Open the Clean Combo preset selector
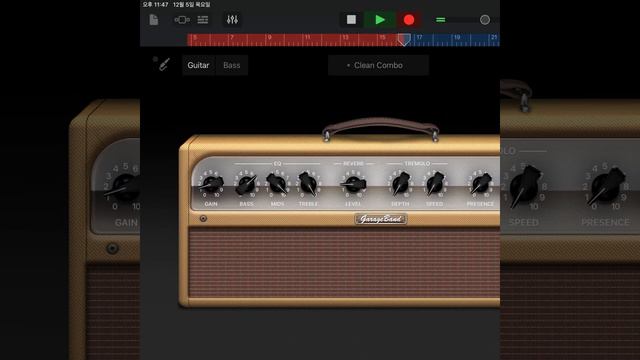Image resolution: width=640 pixels, height=360 pixels. click(x=378, y=65)
